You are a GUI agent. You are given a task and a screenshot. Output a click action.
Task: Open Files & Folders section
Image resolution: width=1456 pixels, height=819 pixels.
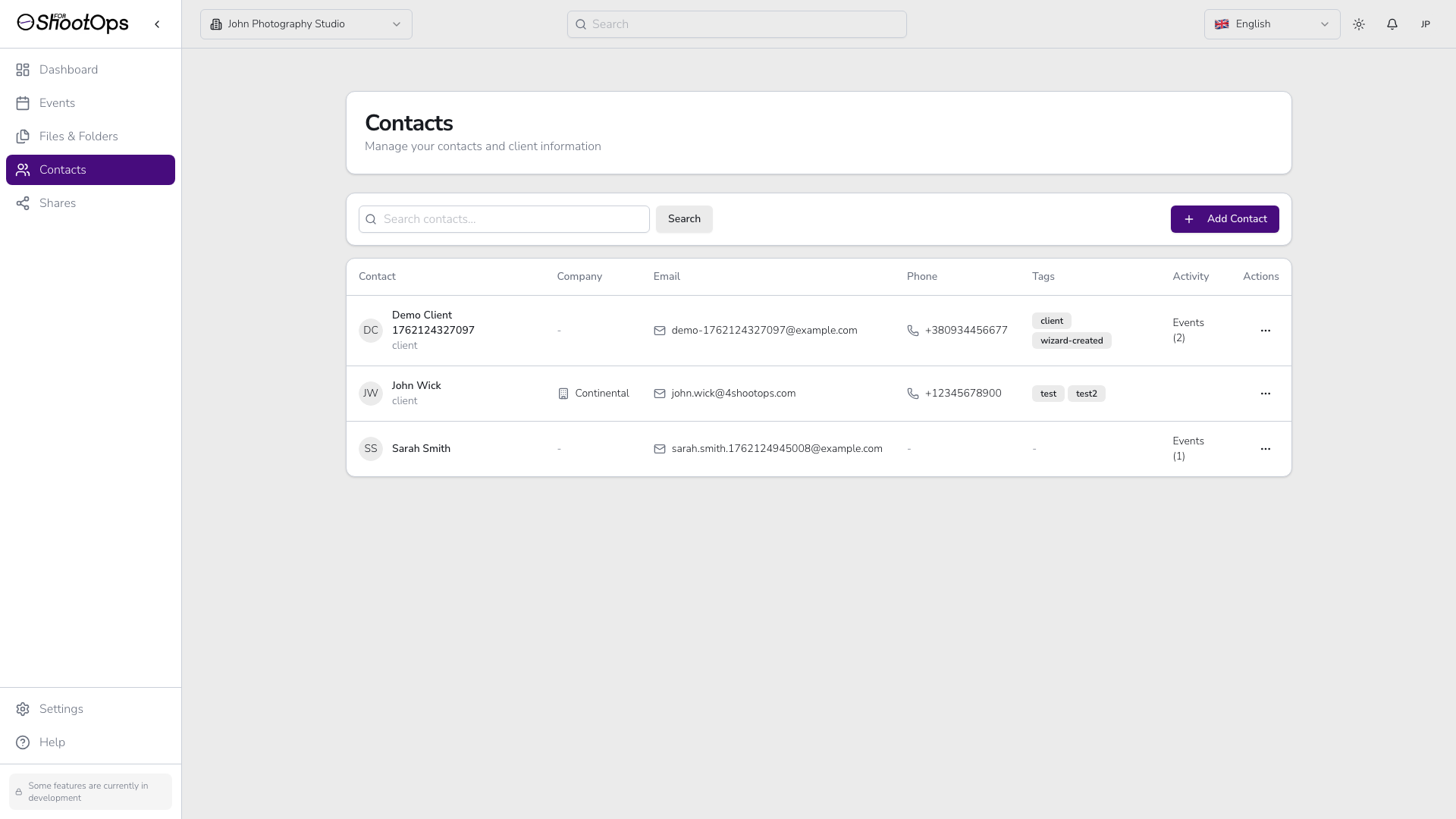(x=78, y=136)
